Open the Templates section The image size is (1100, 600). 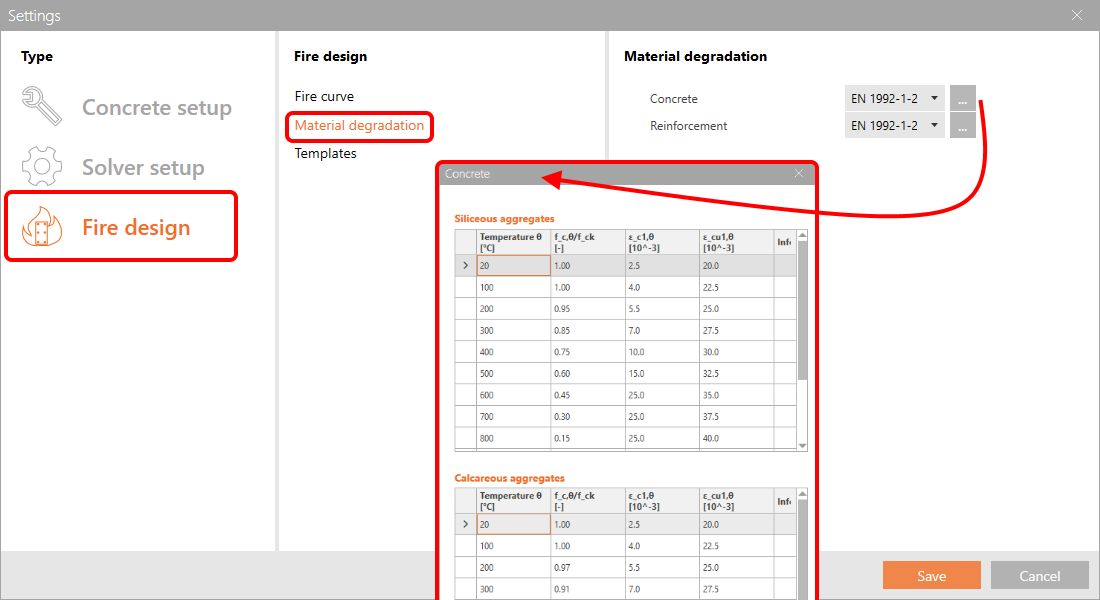325,153
